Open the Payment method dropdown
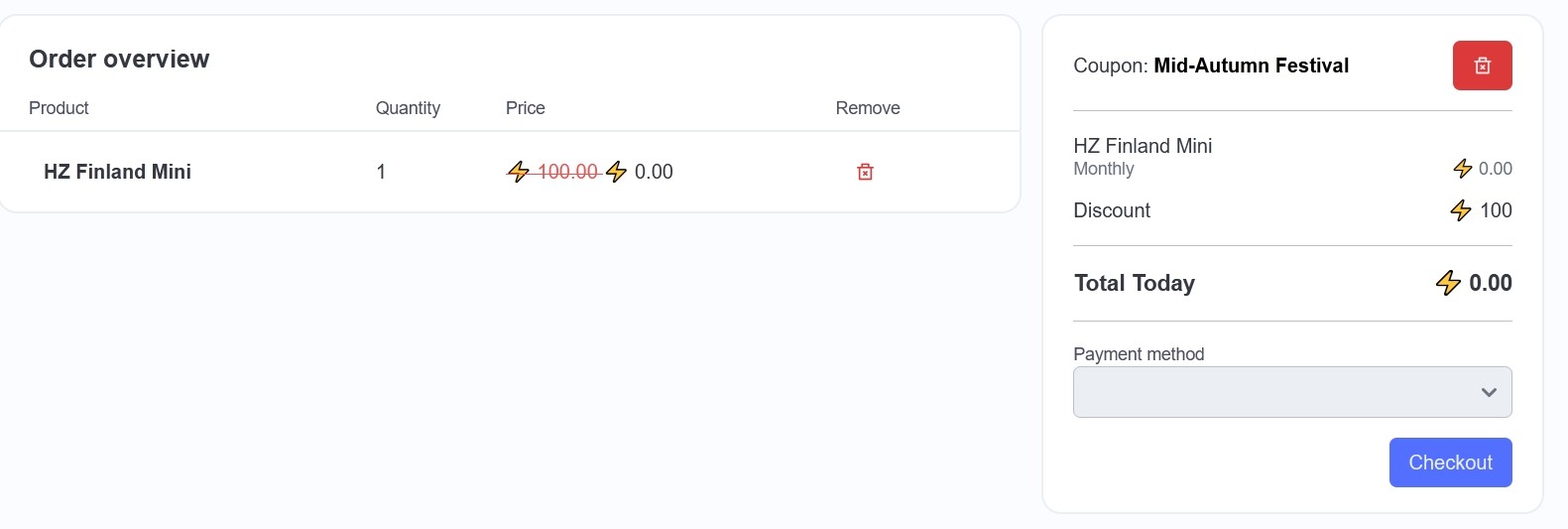The image size is (1568, 529). (x=1292, y=392)
